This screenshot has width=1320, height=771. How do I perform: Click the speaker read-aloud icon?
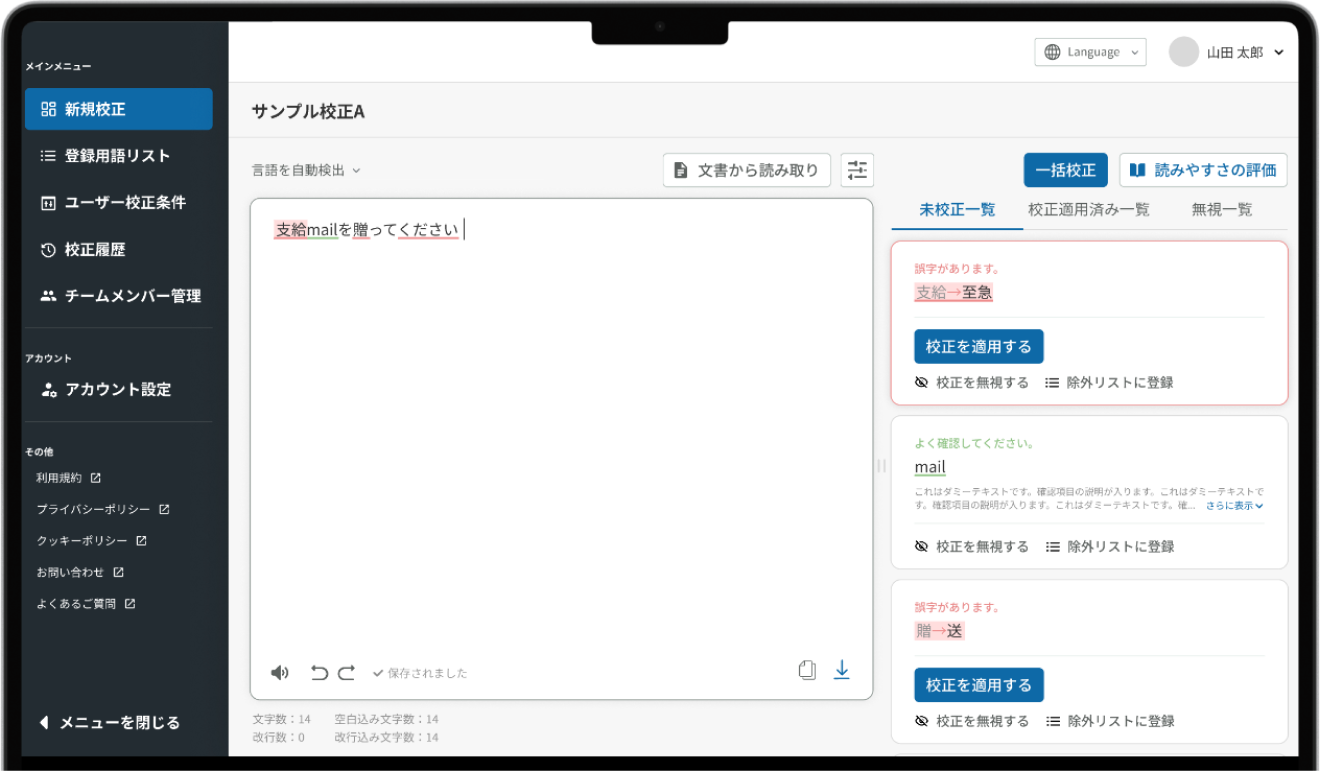point(280,673)
